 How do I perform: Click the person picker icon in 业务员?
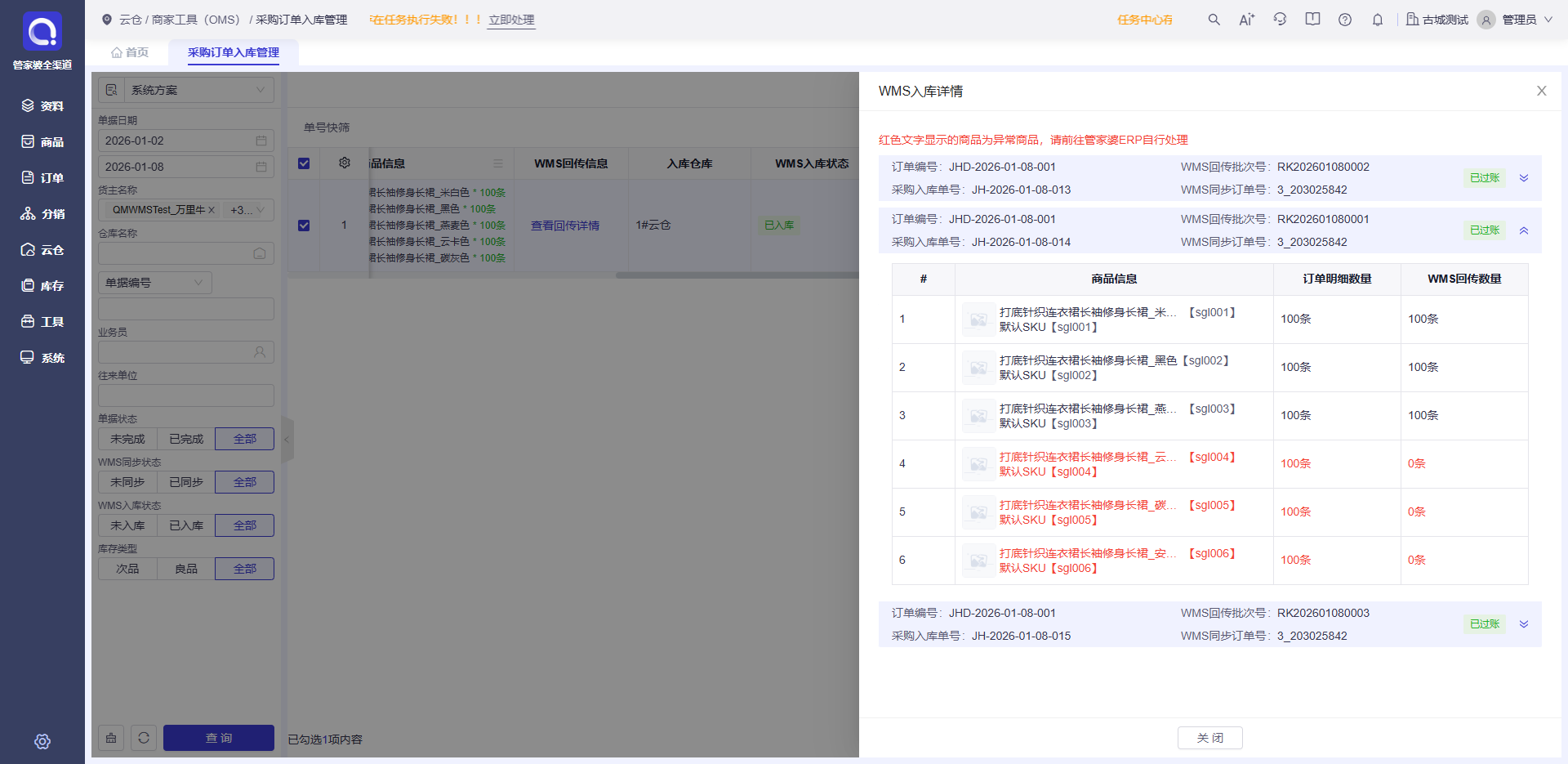260,352
